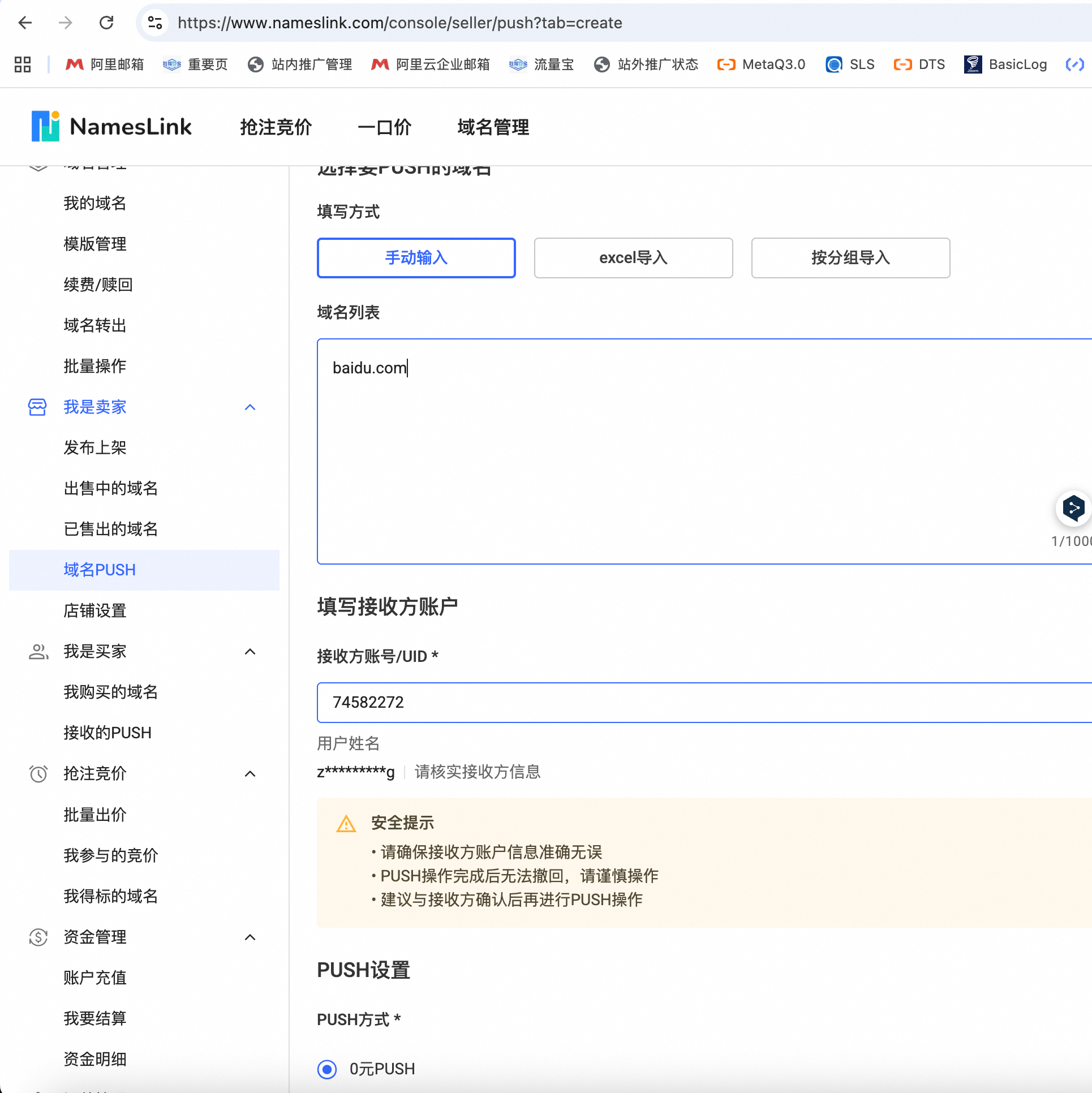Open the 重要页 bookmark
1092x1093 pixels.
(195, 64)
